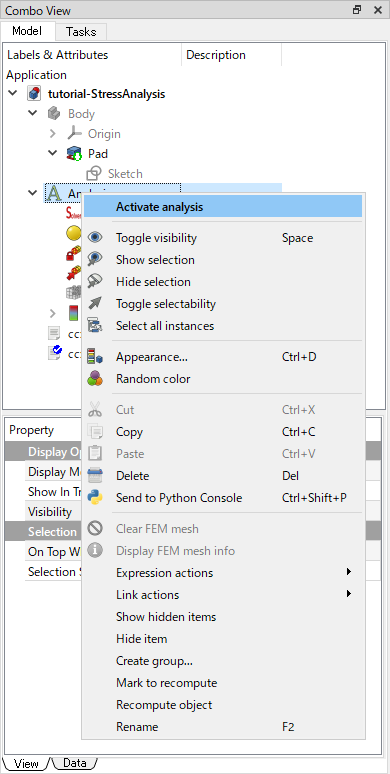Choose Mark to recompute
Image resolution: width=390 pixels, height=774 pixels.
click(x=223, y=683)
